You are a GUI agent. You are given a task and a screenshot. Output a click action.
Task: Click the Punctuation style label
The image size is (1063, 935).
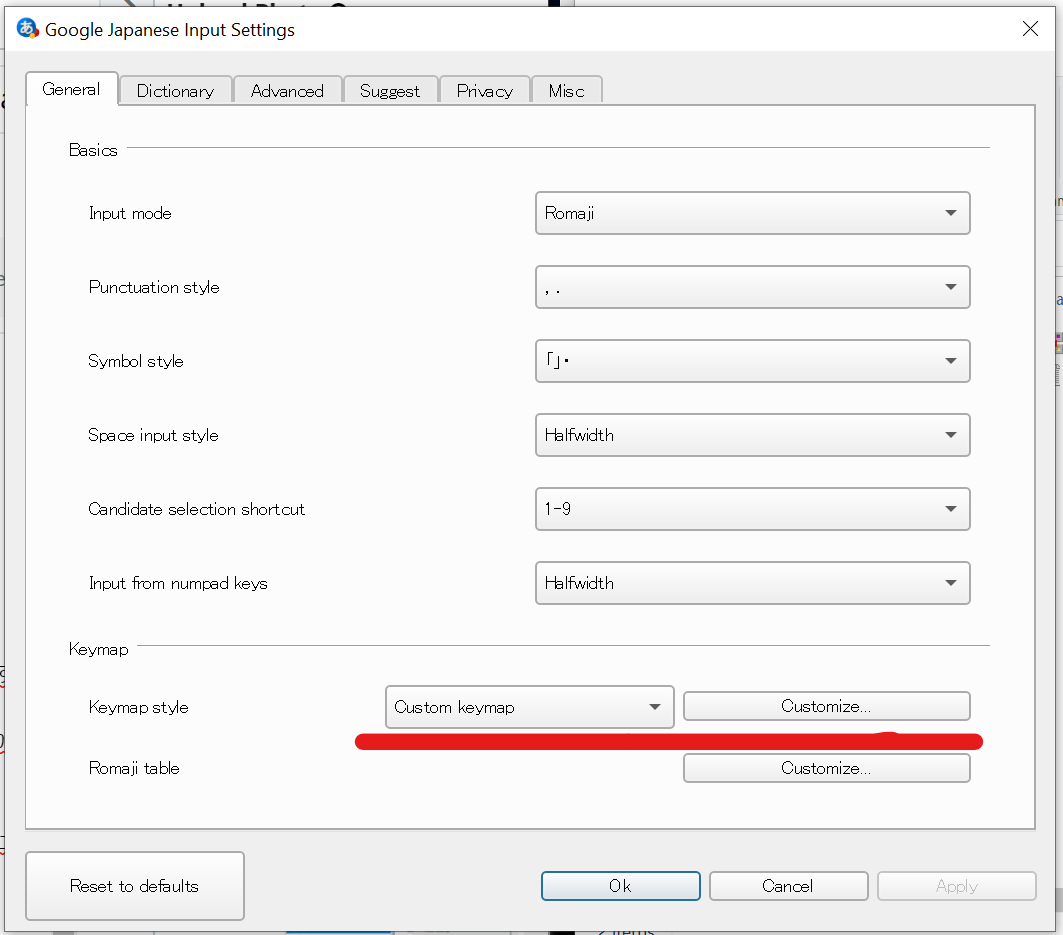[x=154, y=287]
